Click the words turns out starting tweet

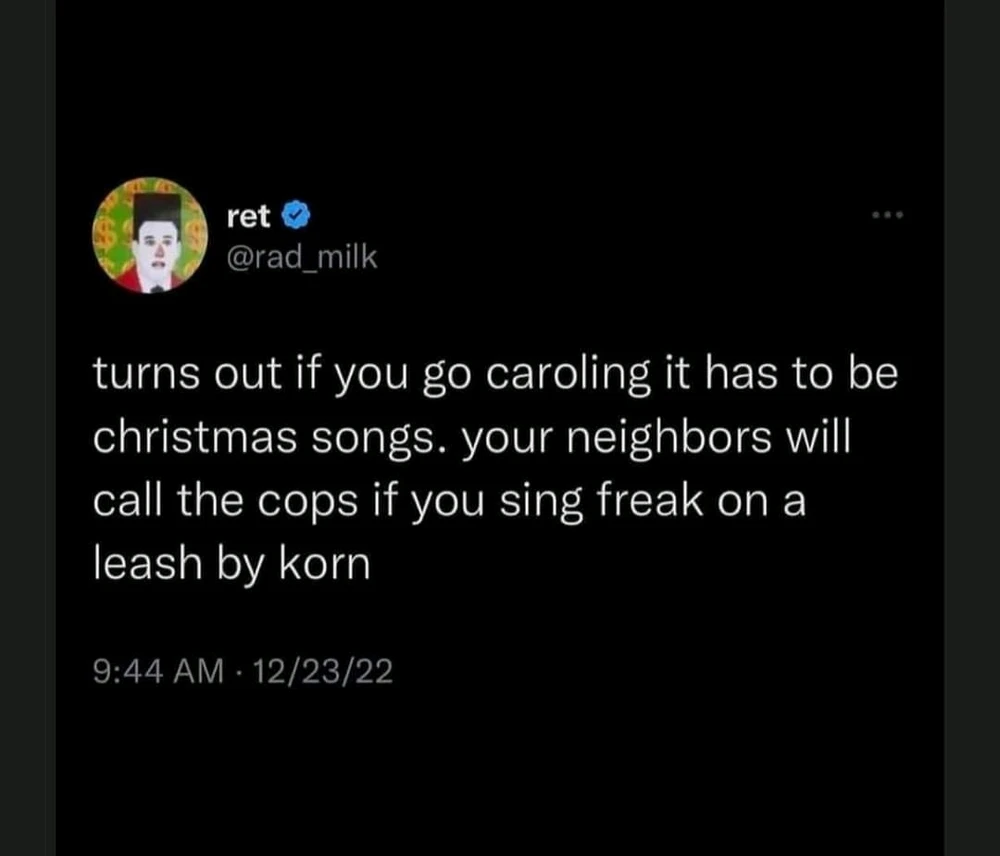click(x=187, y=374)
